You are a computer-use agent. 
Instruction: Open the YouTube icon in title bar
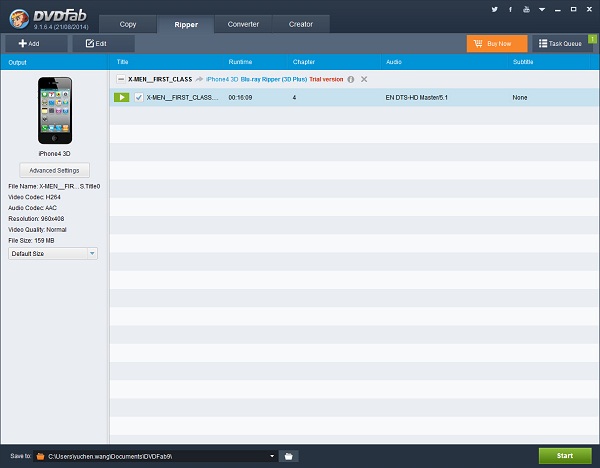[x=527, y=9]
